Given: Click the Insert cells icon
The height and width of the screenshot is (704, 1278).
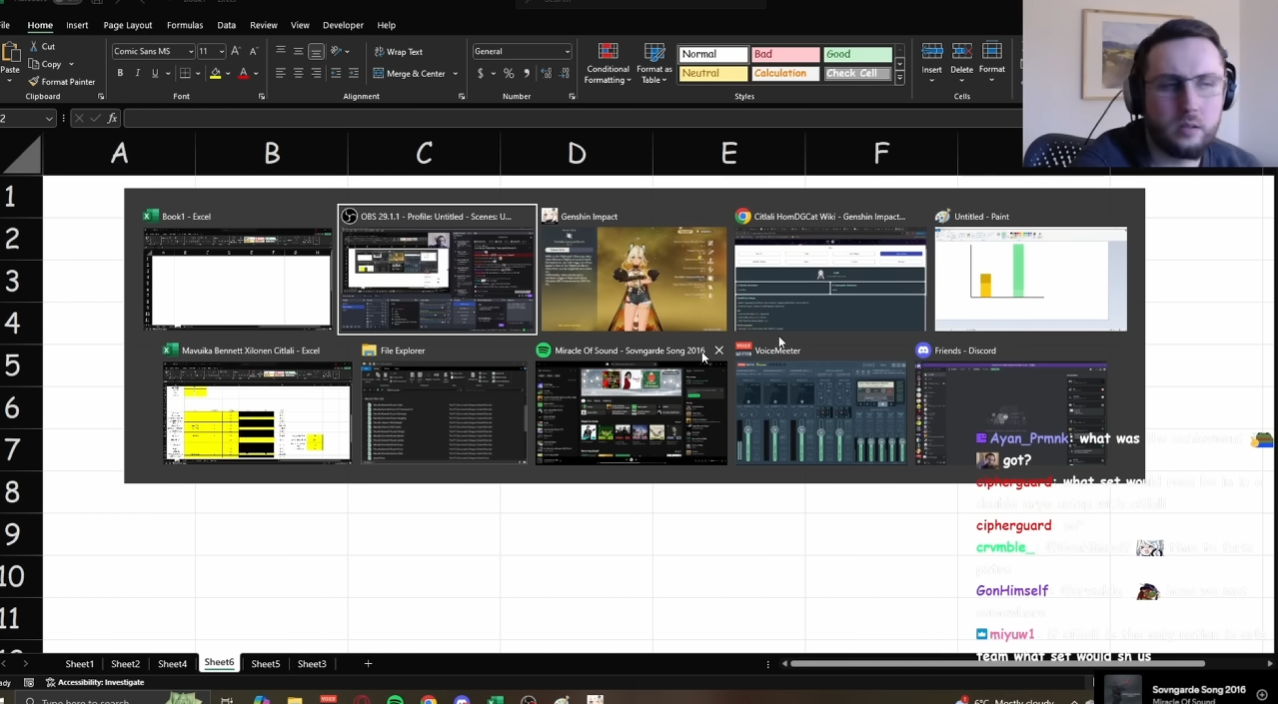Looking at the screenshot, I should [x=932, y=52].
